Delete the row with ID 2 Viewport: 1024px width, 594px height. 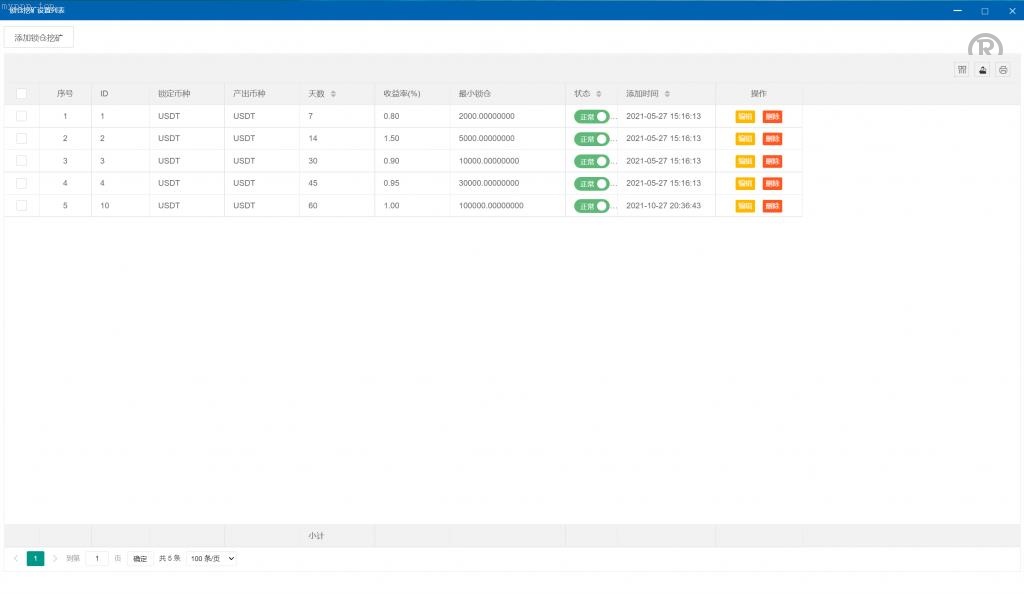772,139
